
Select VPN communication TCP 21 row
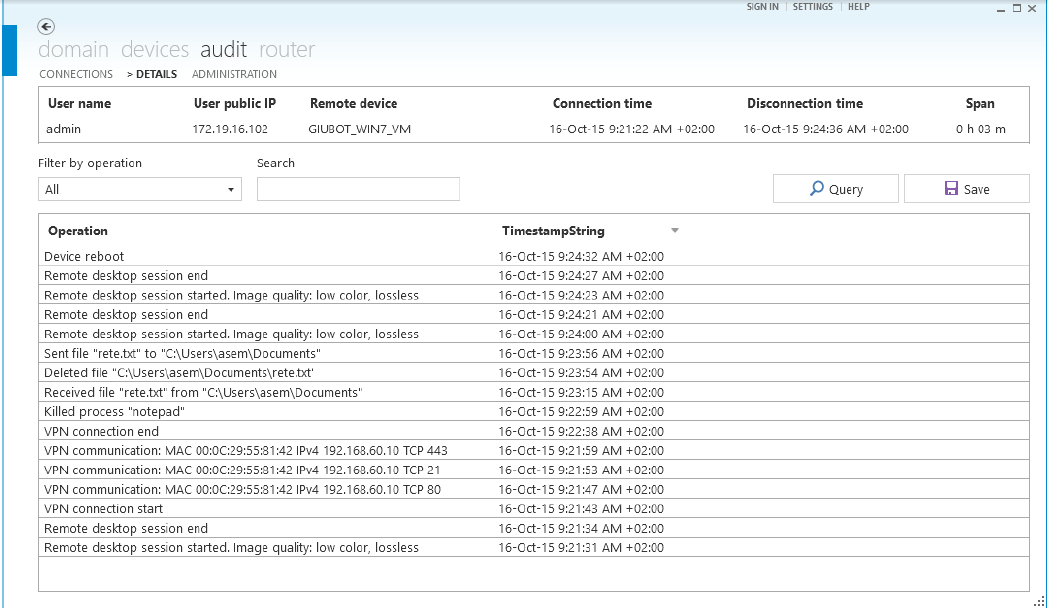point(533,470)
